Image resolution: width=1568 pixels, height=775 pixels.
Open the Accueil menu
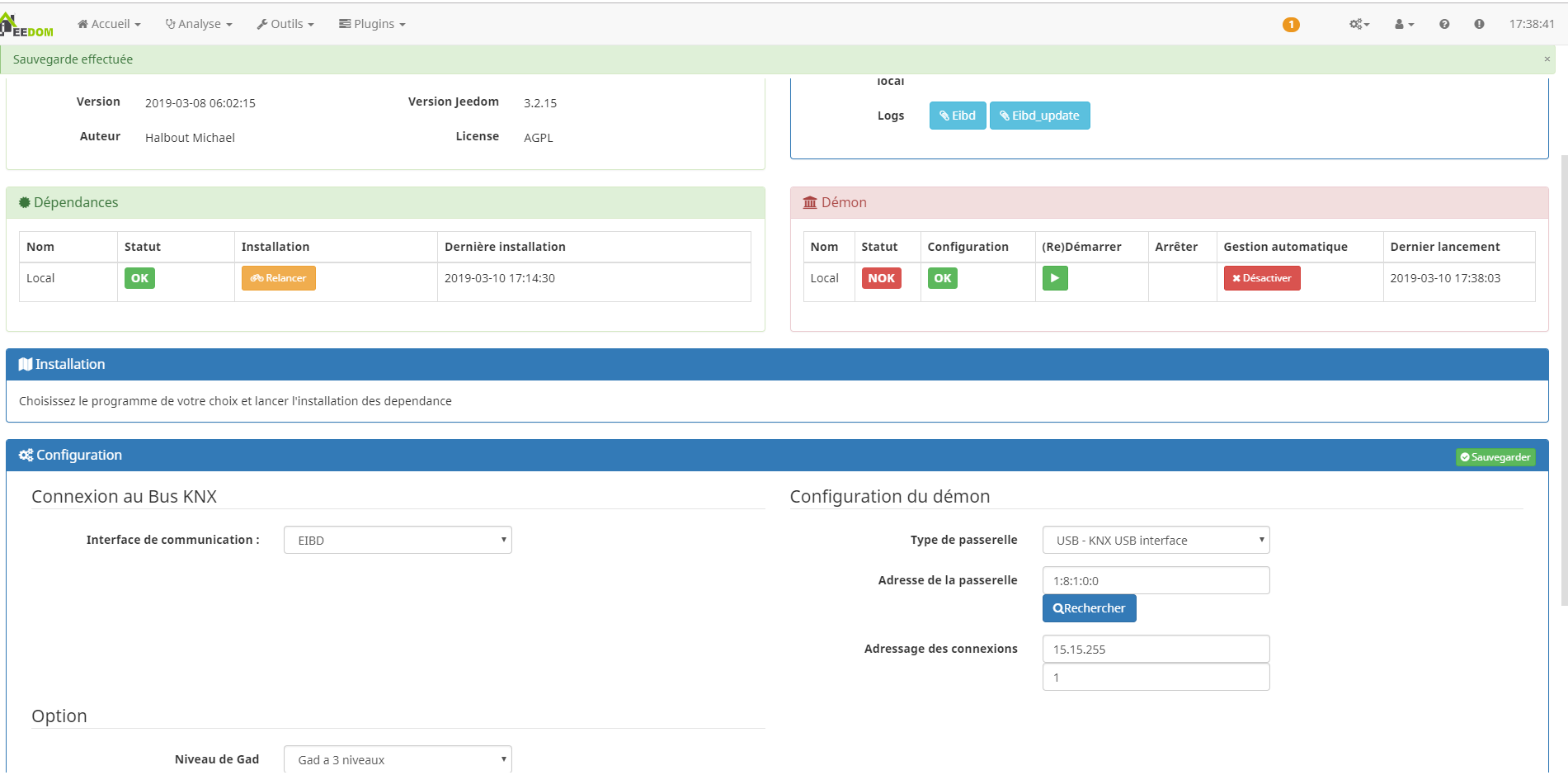109,24
